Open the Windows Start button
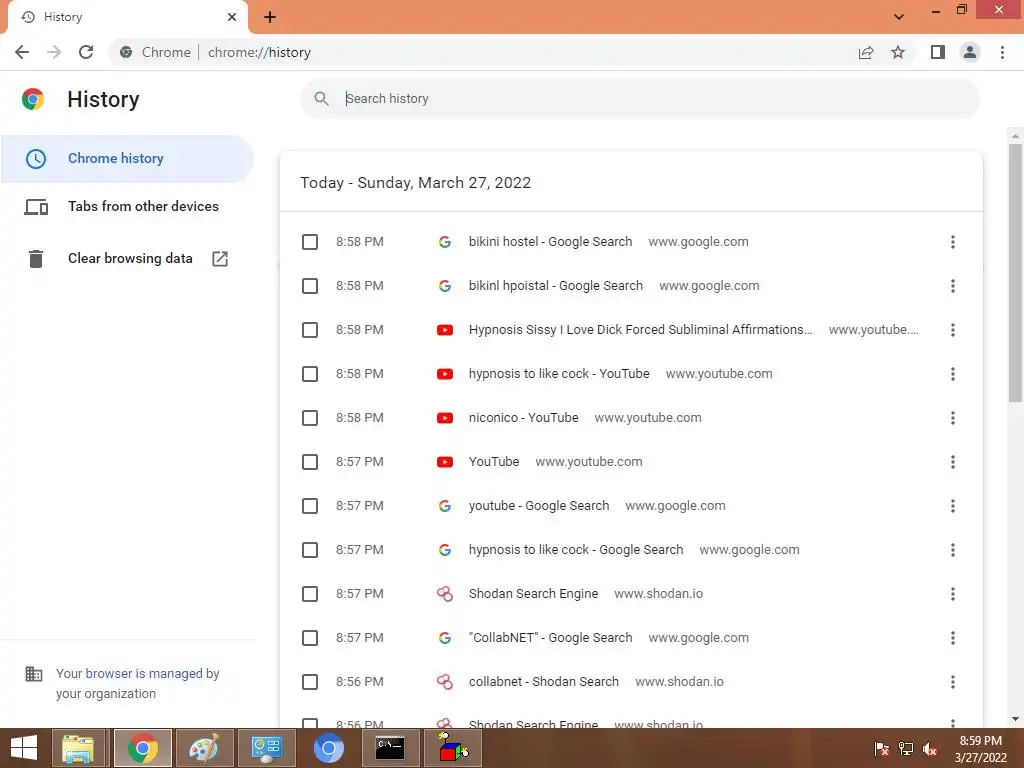Viewport: 1024px width, 768px height. point(23,748)
